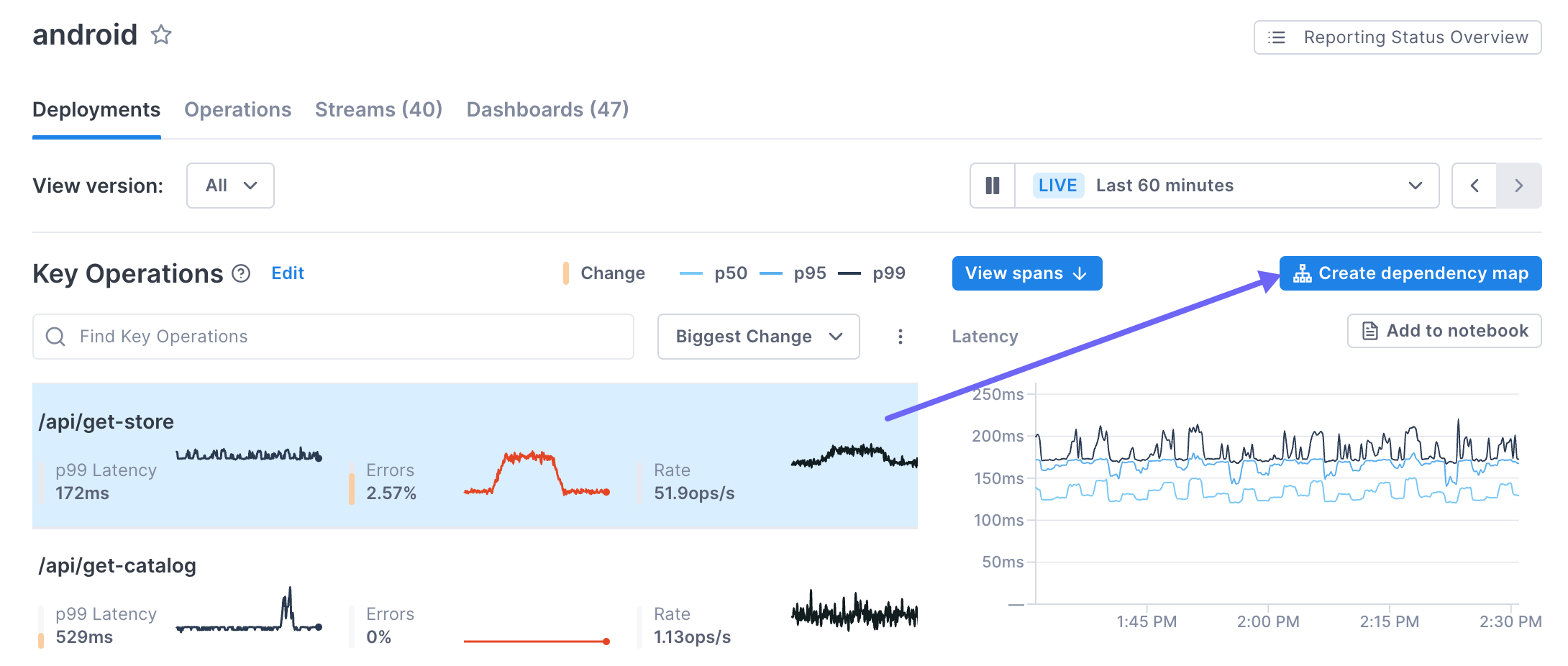1568x666 pixels.
Task: Switch to the Operations tab
Action: (237, 109)
